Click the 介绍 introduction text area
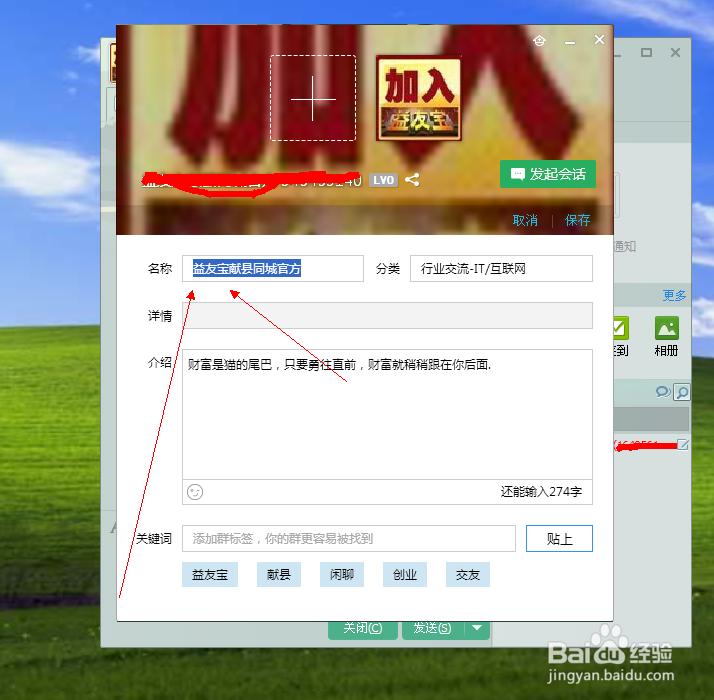Viewport: 714px width, 700px height. click(x=387, y=414)
